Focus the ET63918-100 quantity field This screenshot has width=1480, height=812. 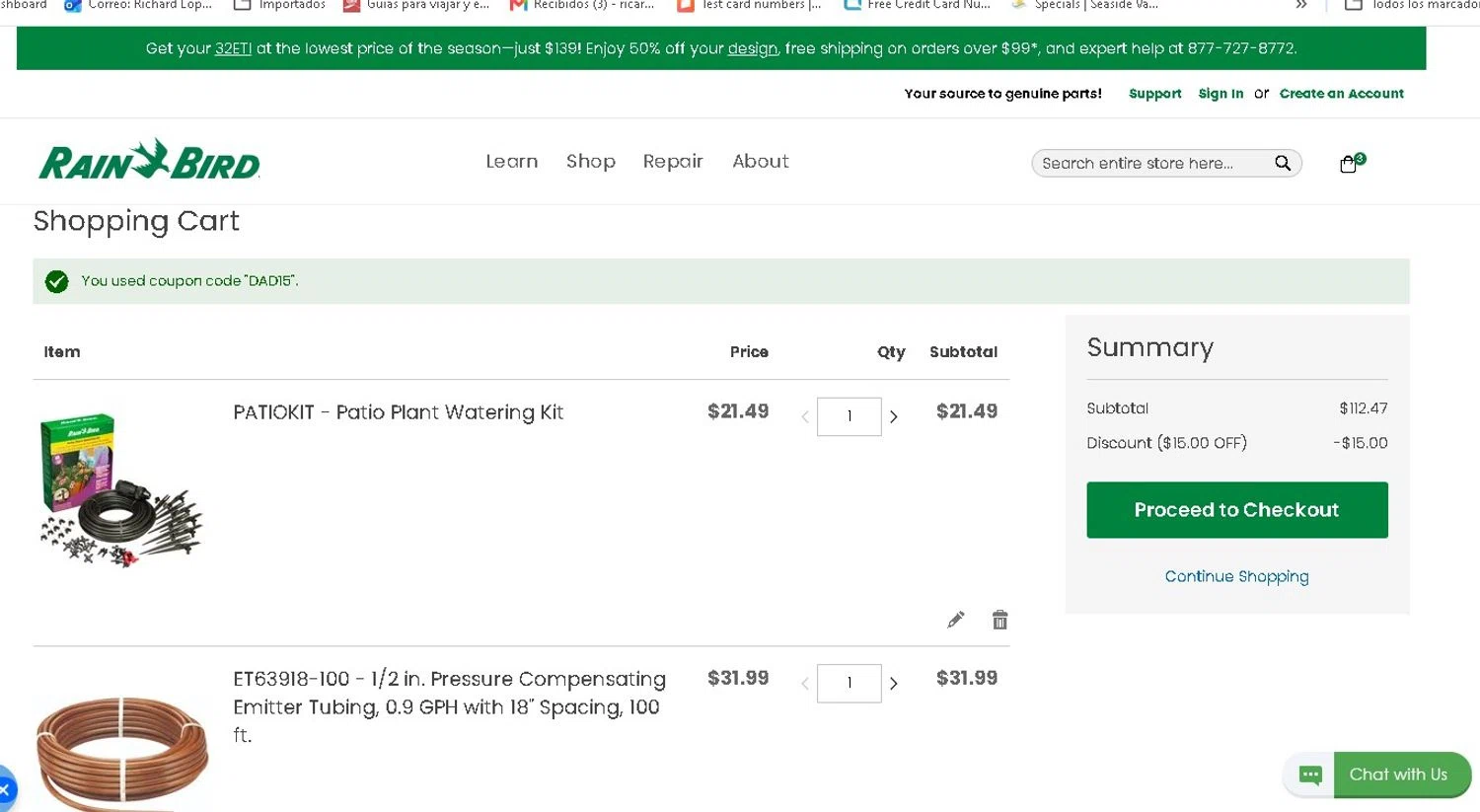point(850,683)
